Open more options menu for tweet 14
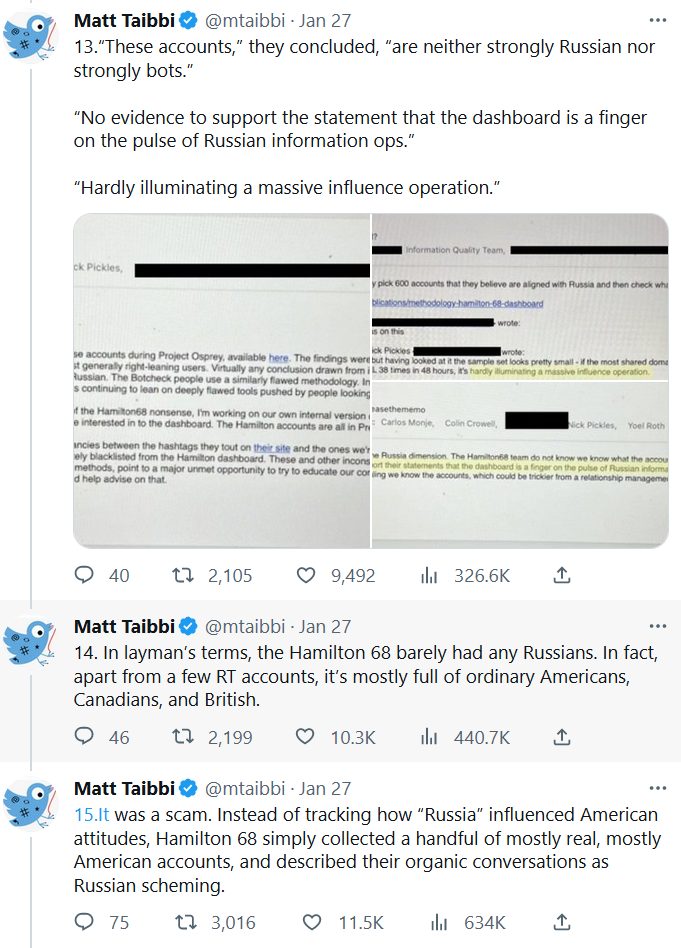The image size is (681, 948). [x=657, y=626]
